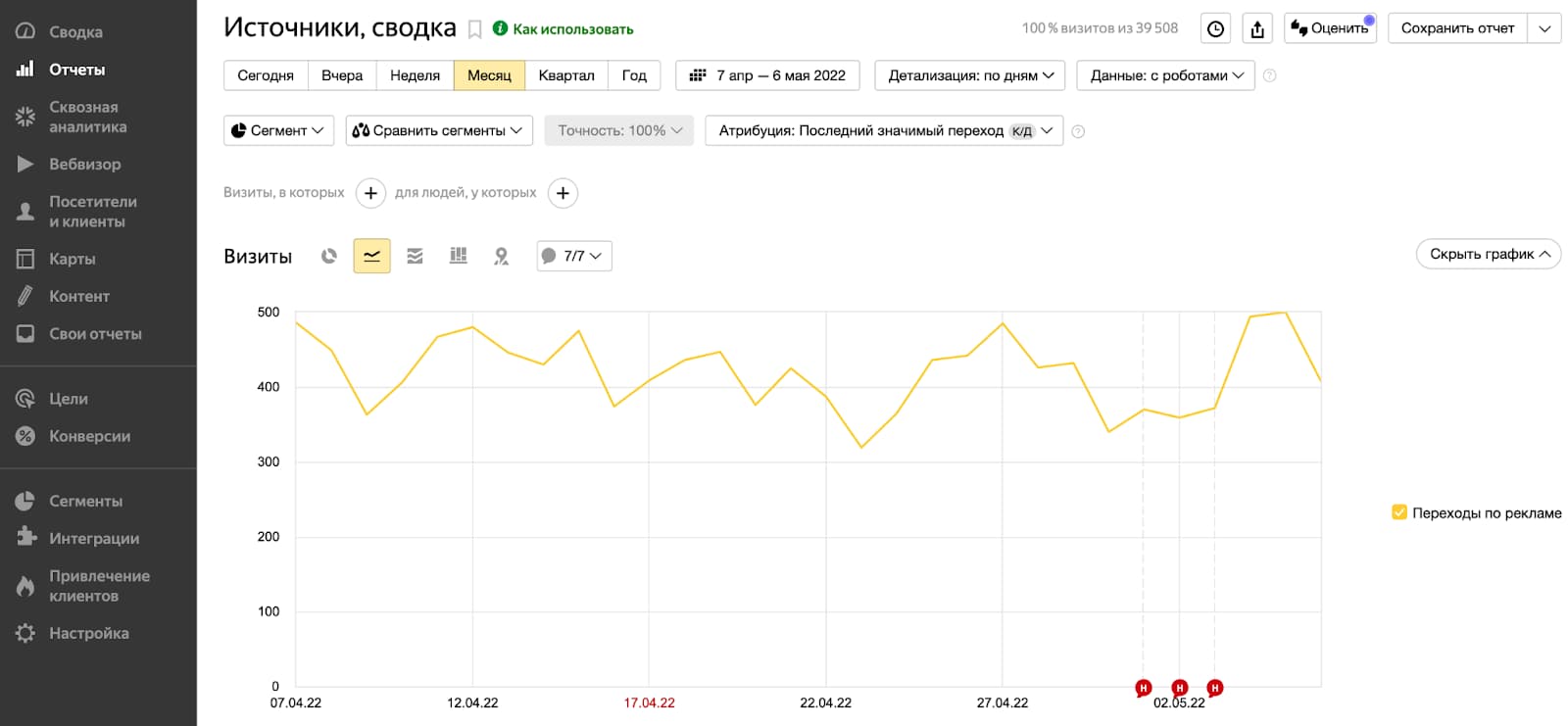Switch to stacked area chart icon
The height and width of the screenshot is (726, 1568).
point(415,256)
